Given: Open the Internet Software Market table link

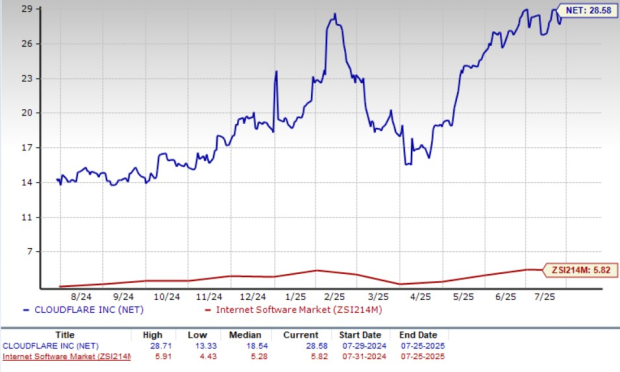Looking at the screenshot, I should click(66, 357).
